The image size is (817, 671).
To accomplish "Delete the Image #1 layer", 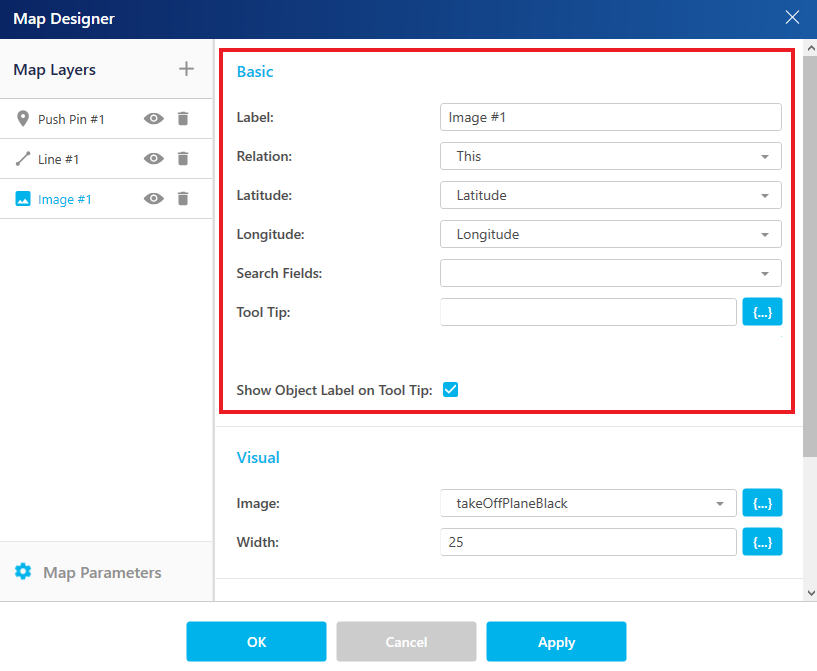I will [182, 198].
